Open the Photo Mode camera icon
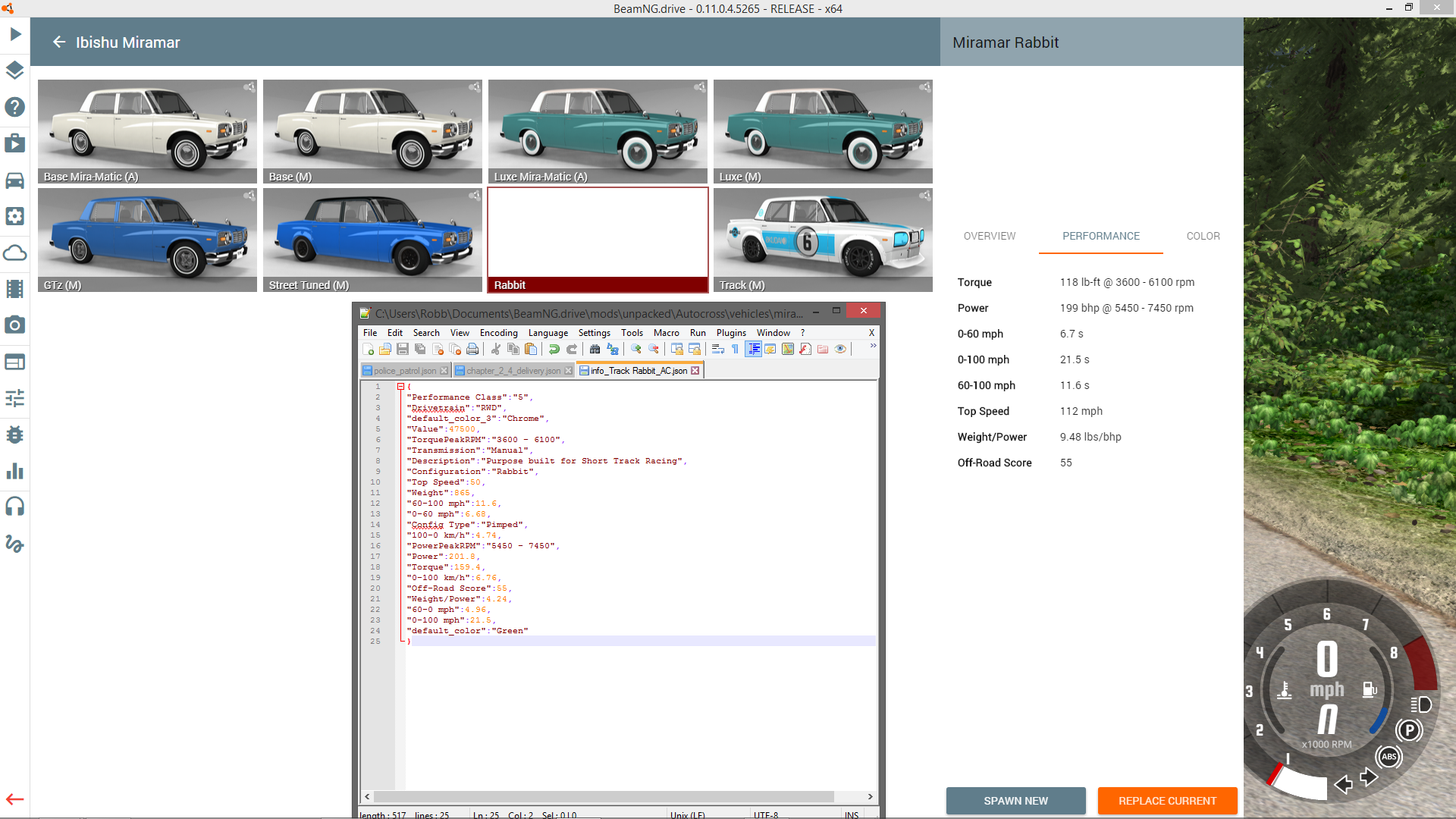Screen dimensions: 1456x819 (x=15, y=325)
